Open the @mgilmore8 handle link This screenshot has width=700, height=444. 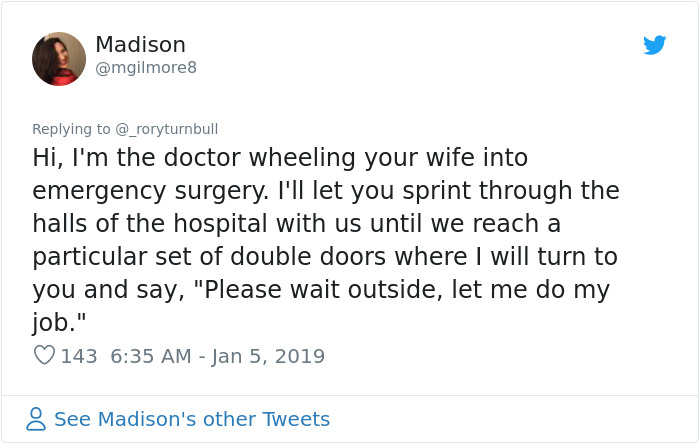(x=146, y=68)
